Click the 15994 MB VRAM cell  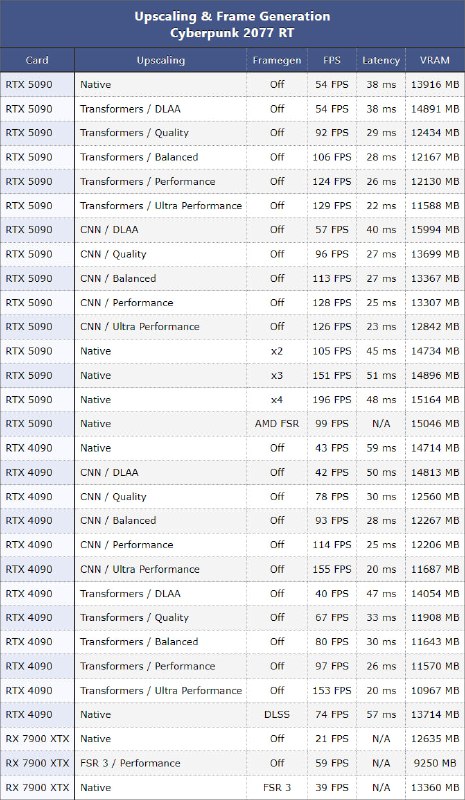435,230
